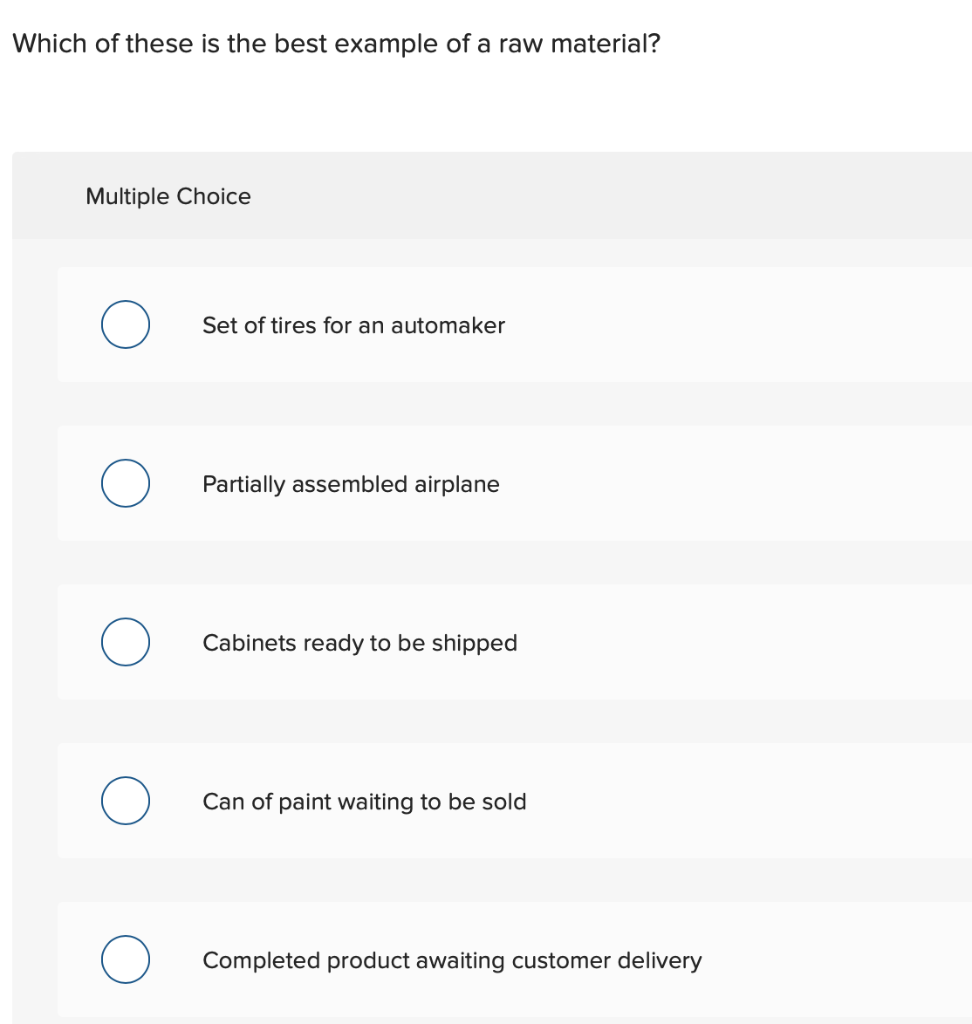
Task: Select the 'Partially assembled airplane' radio button
Action: [x=125, y=483]
